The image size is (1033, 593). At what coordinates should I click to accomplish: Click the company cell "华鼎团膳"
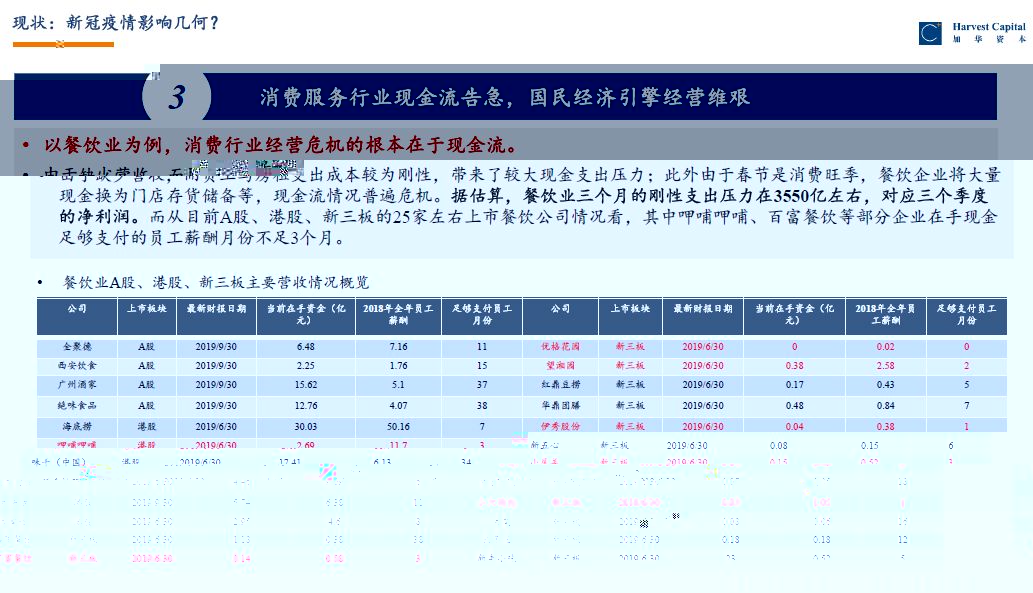click(x=561, y=406)
